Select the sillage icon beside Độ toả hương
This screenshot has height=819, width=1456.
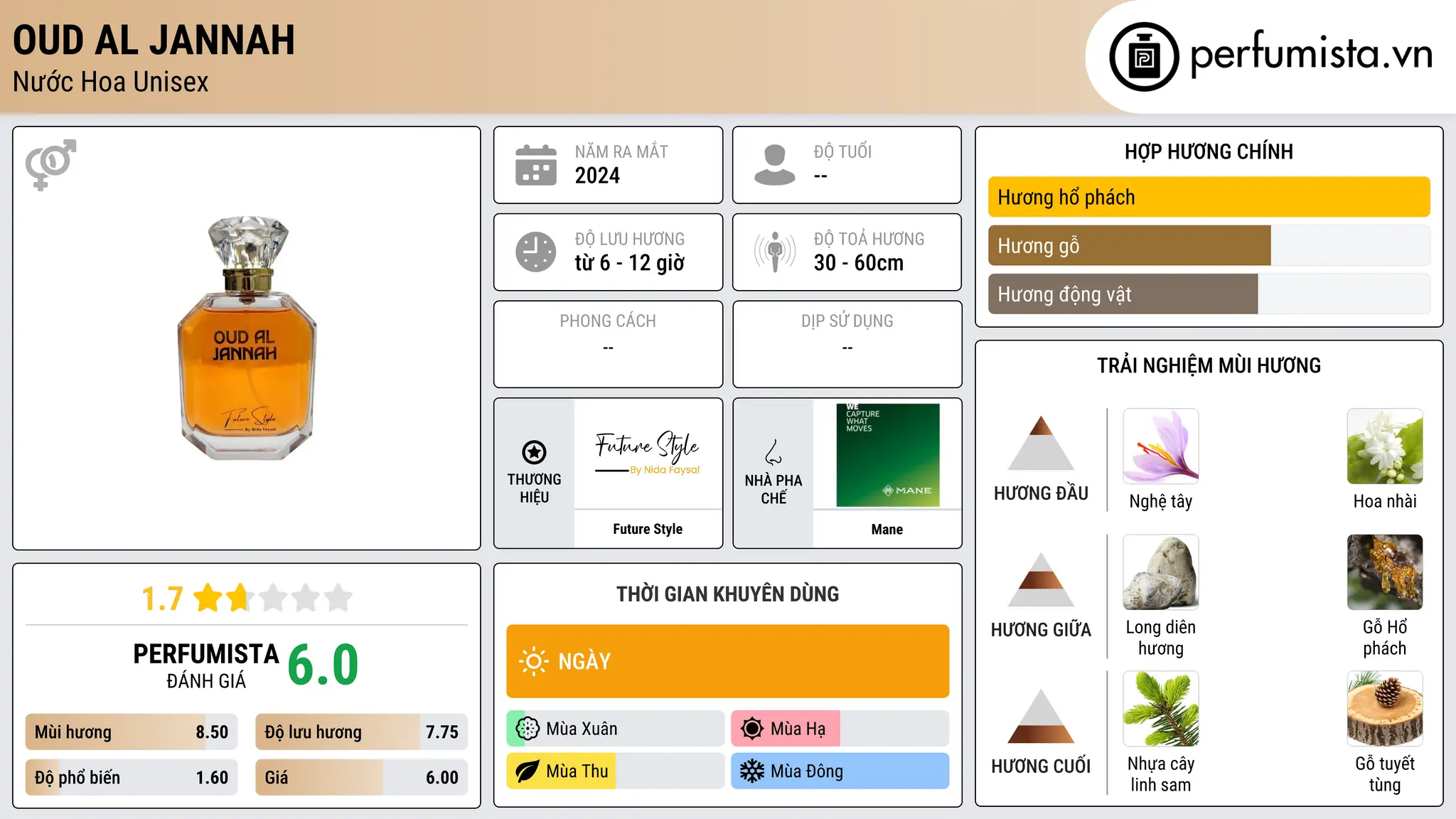(774, 252)
